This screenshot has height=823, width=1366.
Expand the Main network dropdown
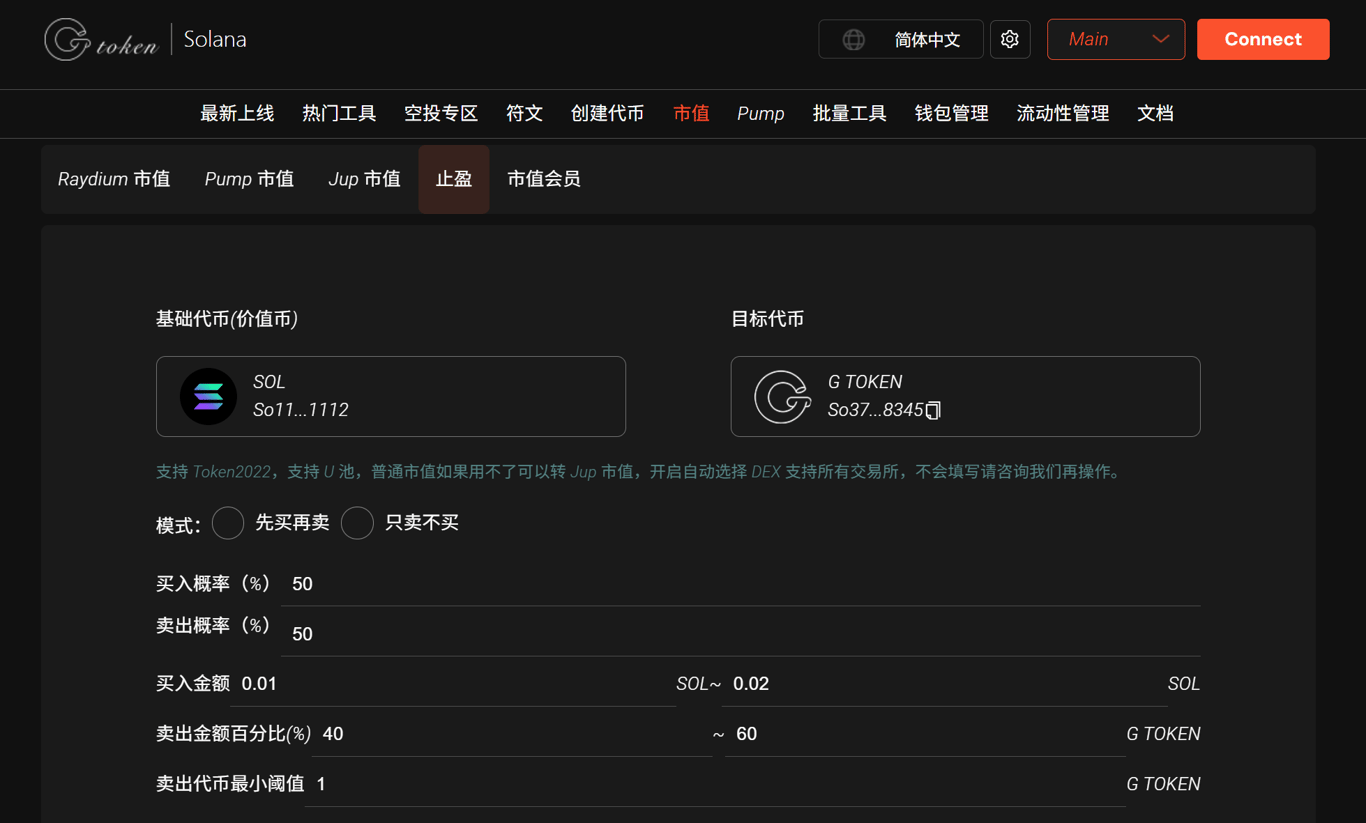(1116, 40)
